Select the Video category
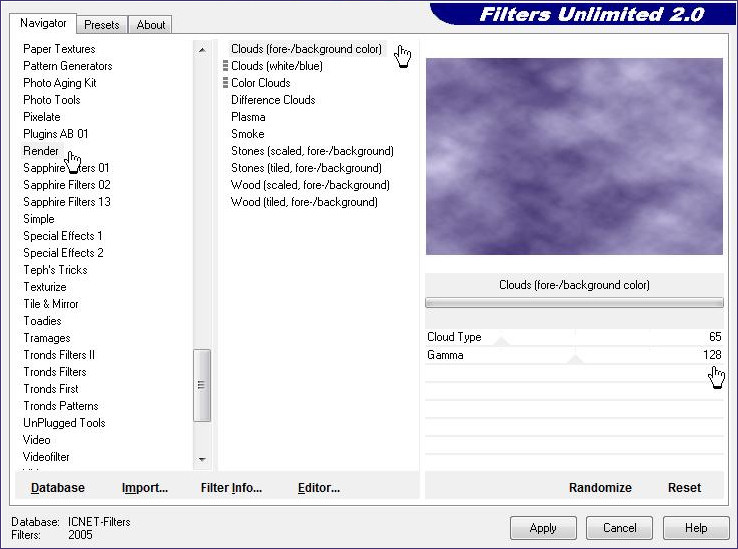This screenshot has height=549, width=738. pos(36,440)
